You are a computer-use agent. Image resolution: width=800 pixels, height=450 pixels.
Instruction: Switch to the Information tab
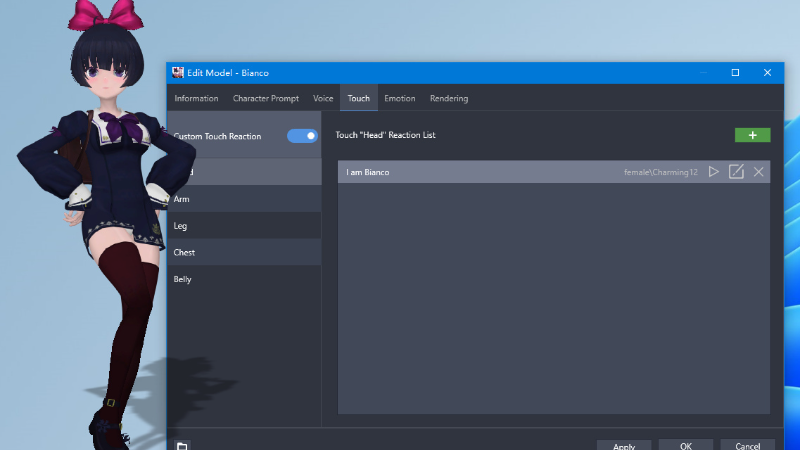point(196,99)
